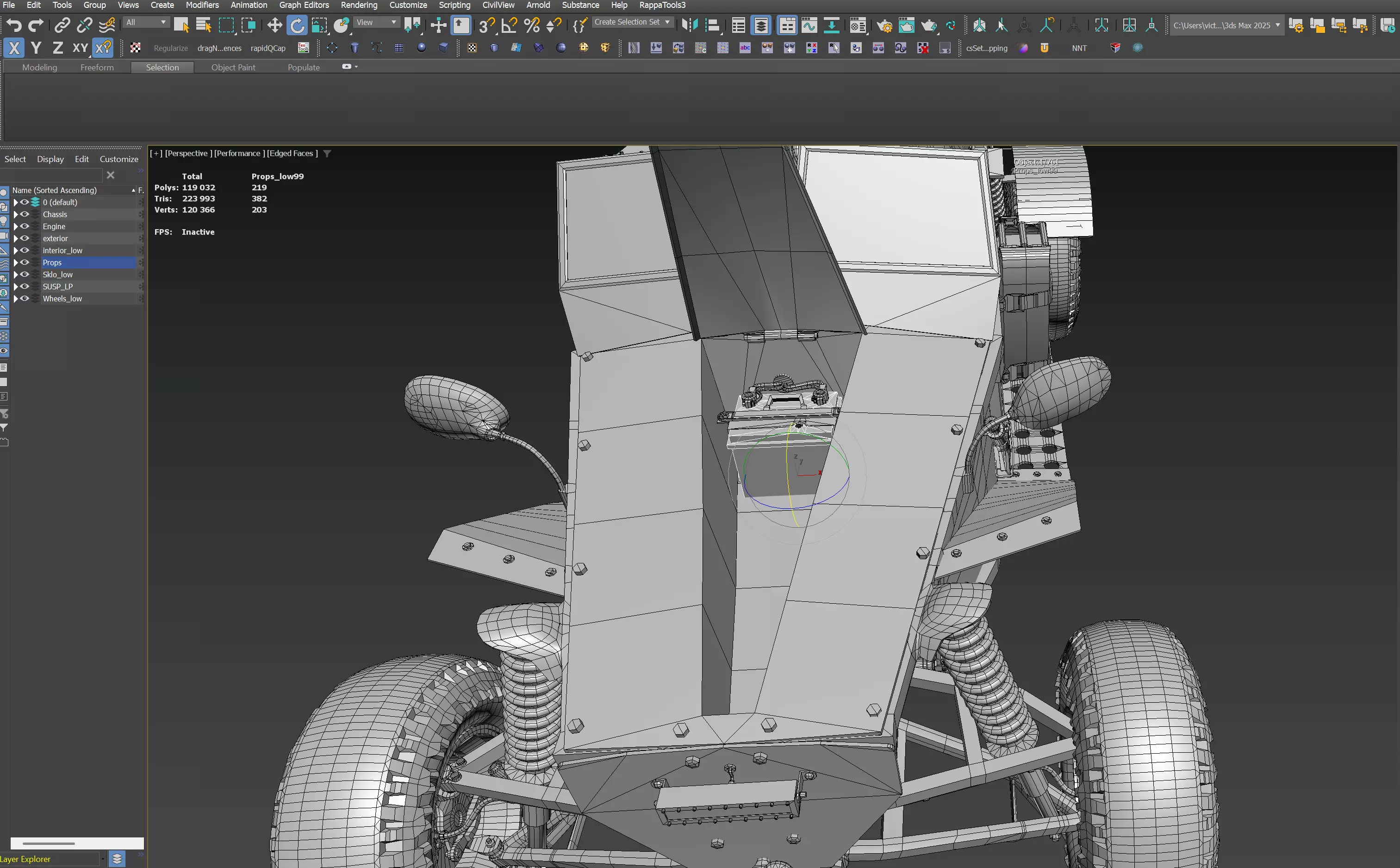Click the Unlink Selection icon
This screenshot has height=868, width=1400.
click(x=84, y=25)
